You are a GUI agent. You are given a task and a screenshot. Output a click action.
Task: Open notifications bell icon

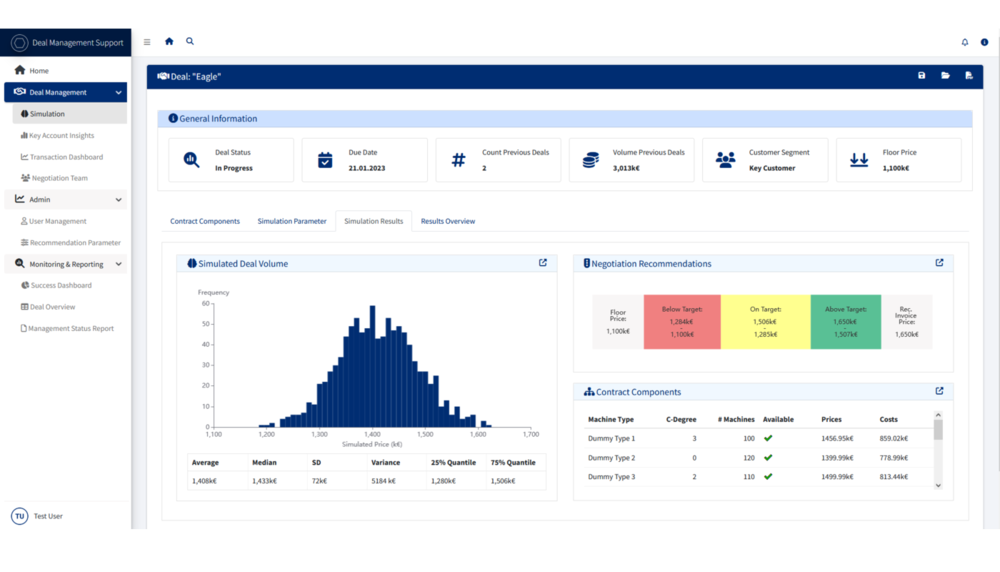pyautogui.click(x=964, y=42)
